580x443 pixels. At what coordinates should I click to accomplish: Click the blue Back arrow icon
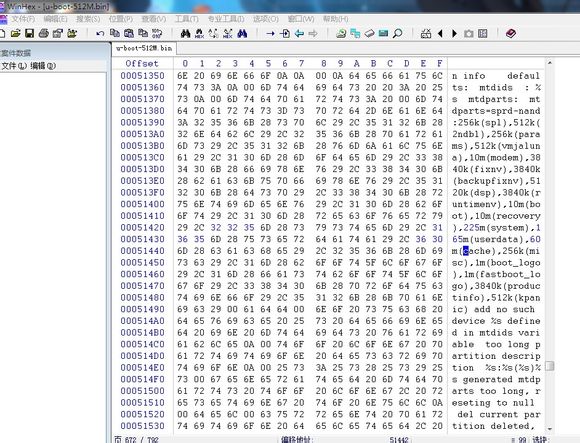tap(299, 34)
